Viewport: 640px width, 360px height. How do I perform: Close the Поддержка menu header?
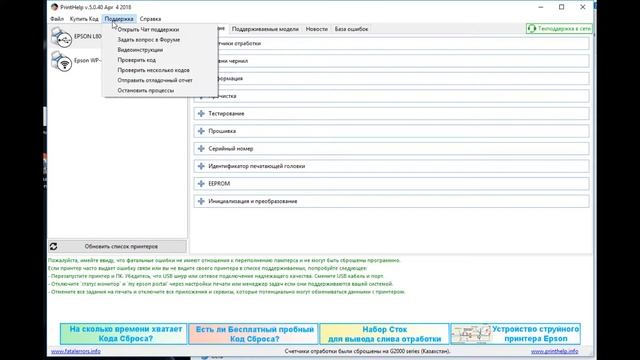pos(119,19)
